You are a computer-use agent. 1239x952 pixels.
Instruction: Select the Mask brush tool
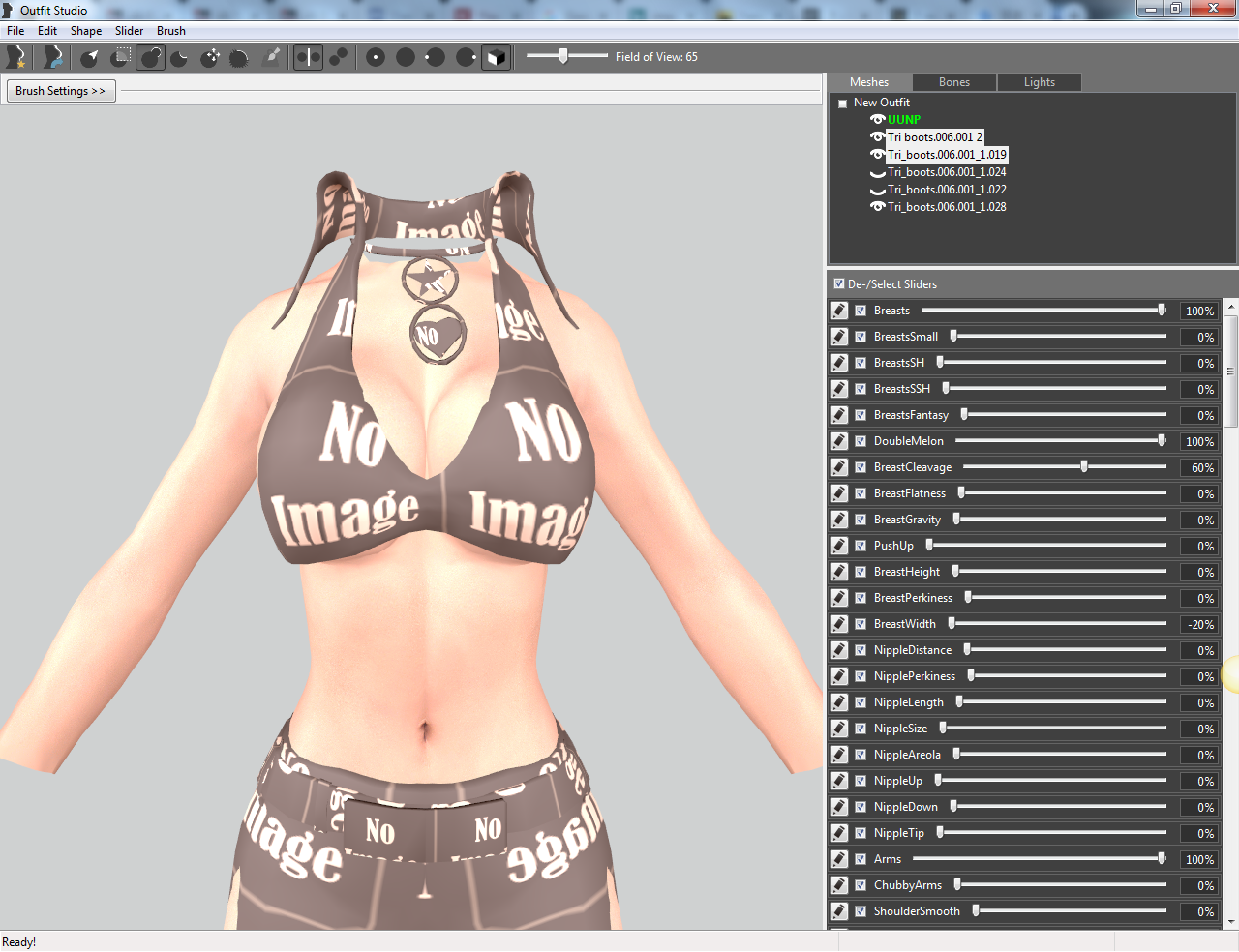pyautogui.click(x=121, y=57)
